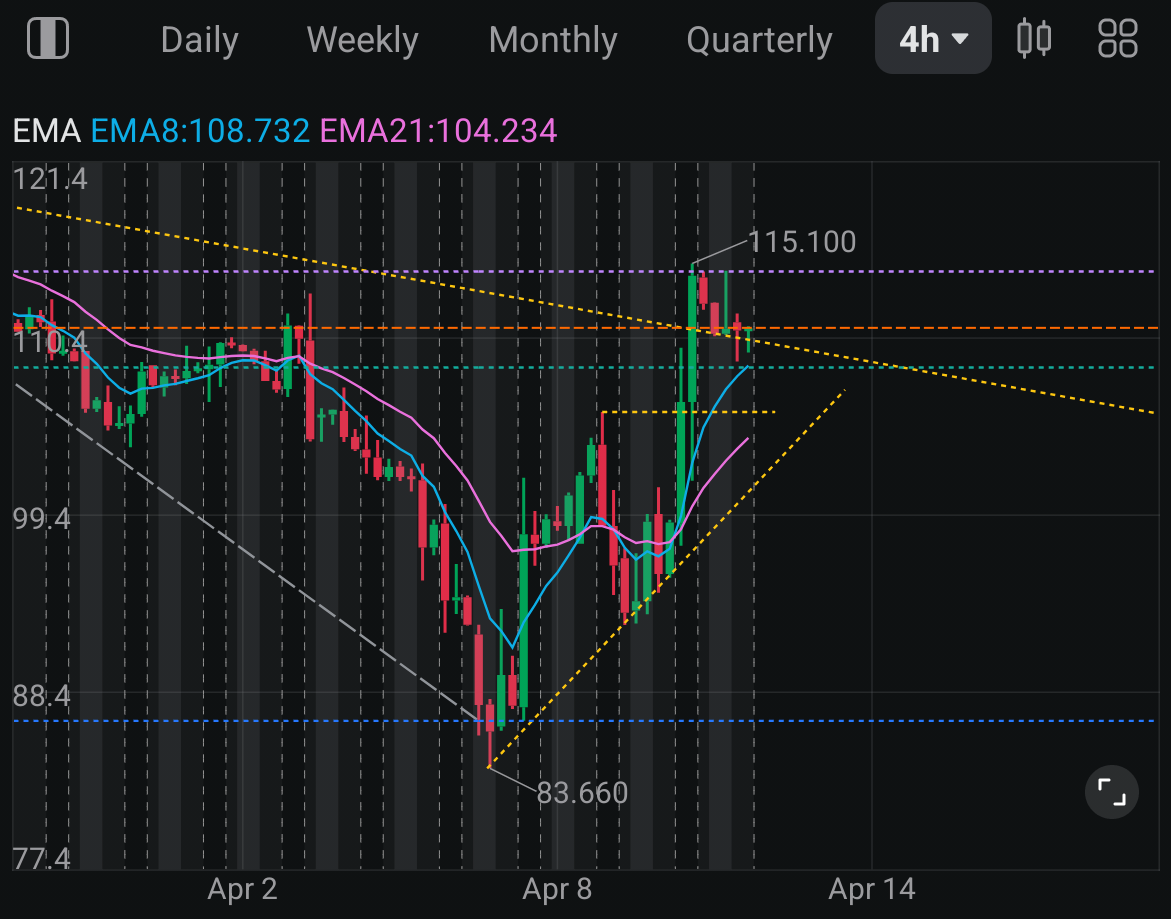This screenshot has height=919, width=1171.
Task: Click the Apr 8 date label
Action: coord(557,889)
